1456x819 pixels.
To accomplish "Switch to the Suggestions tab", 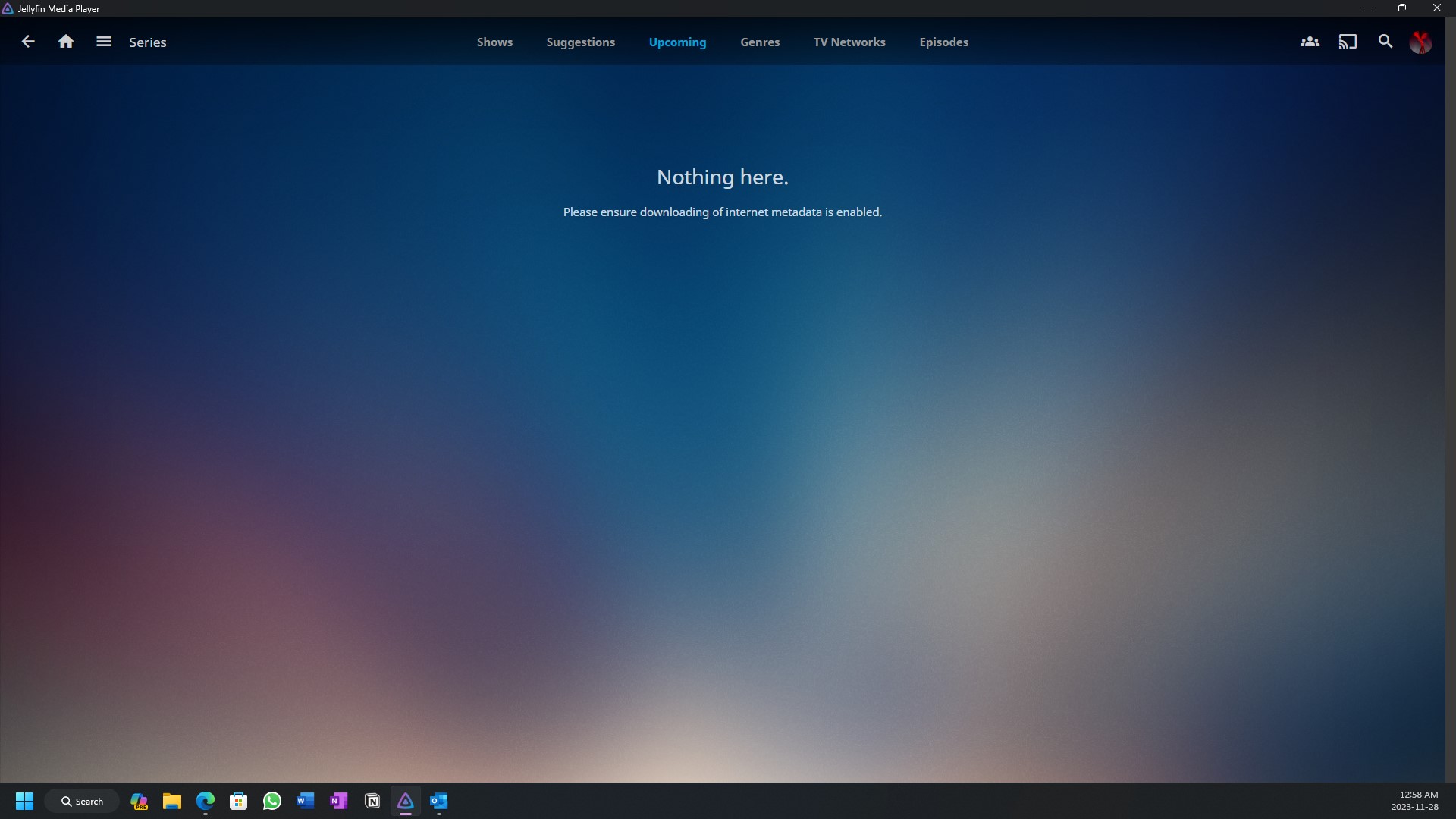I will 580,42.
